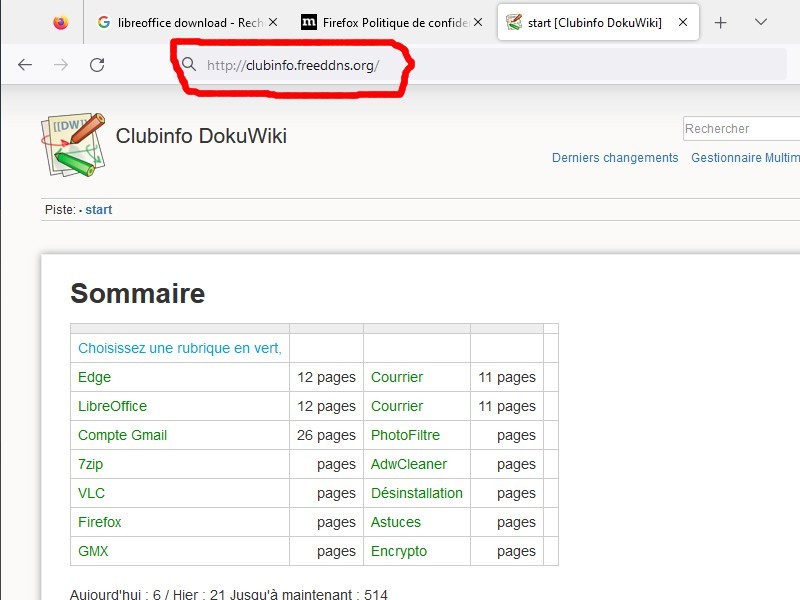Open the LibreOffice wiki entry
Screen dimensions: 800x600
(x=112, y=406)
